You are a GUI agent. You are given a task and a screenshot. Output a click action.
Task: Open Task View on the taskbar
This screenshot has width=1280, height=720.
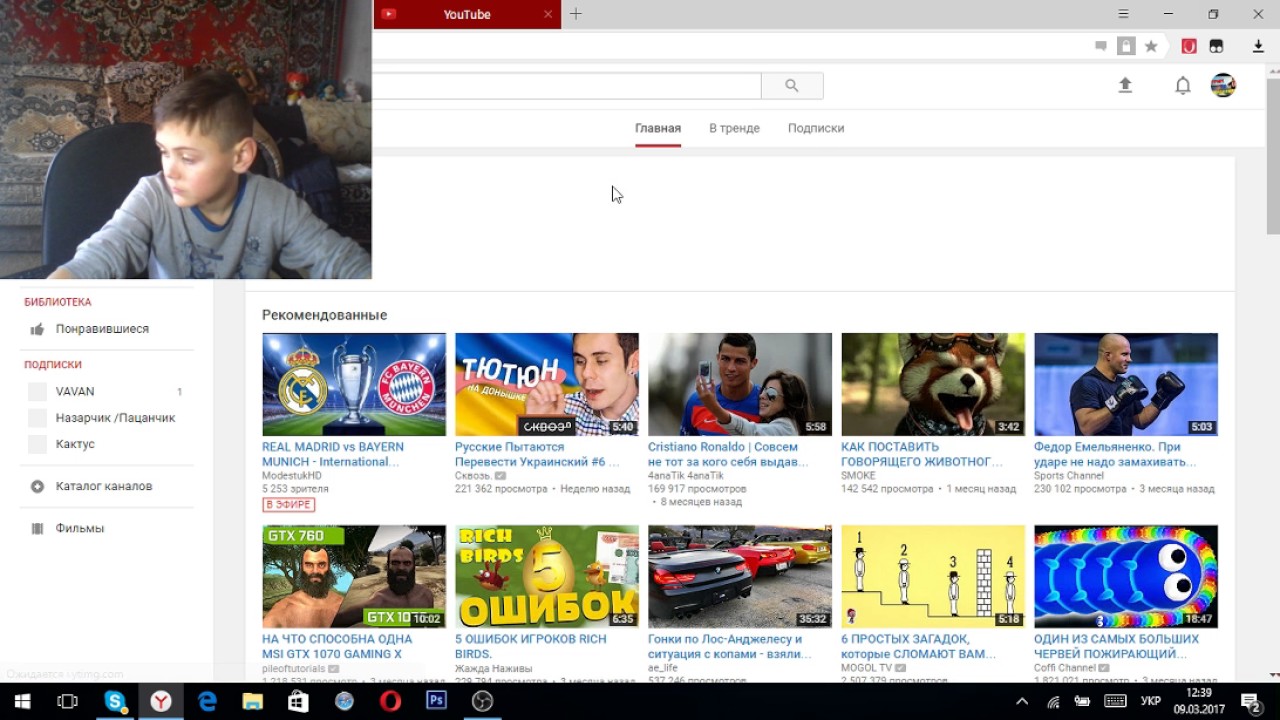[68, 701]
